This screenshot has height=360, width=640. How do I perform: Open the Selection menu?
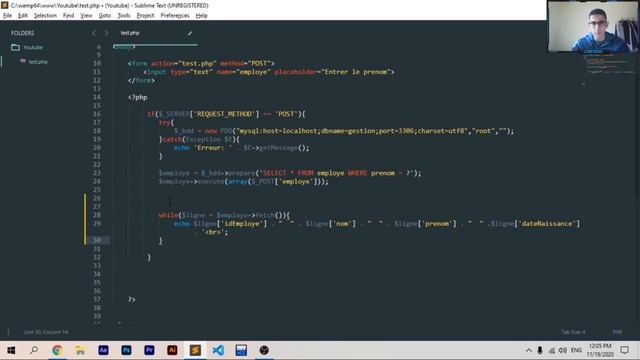pos(45,16)
